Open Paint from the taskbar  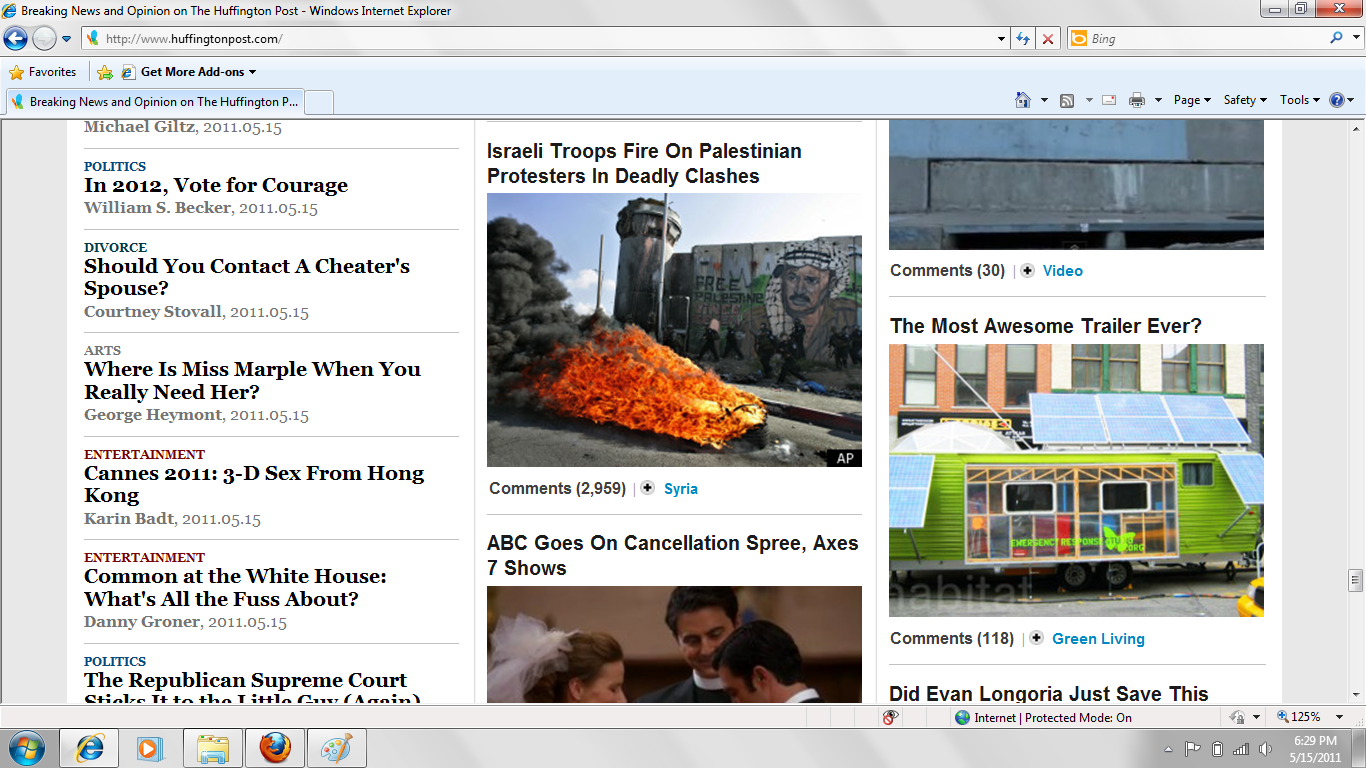(x=337, y=748)
